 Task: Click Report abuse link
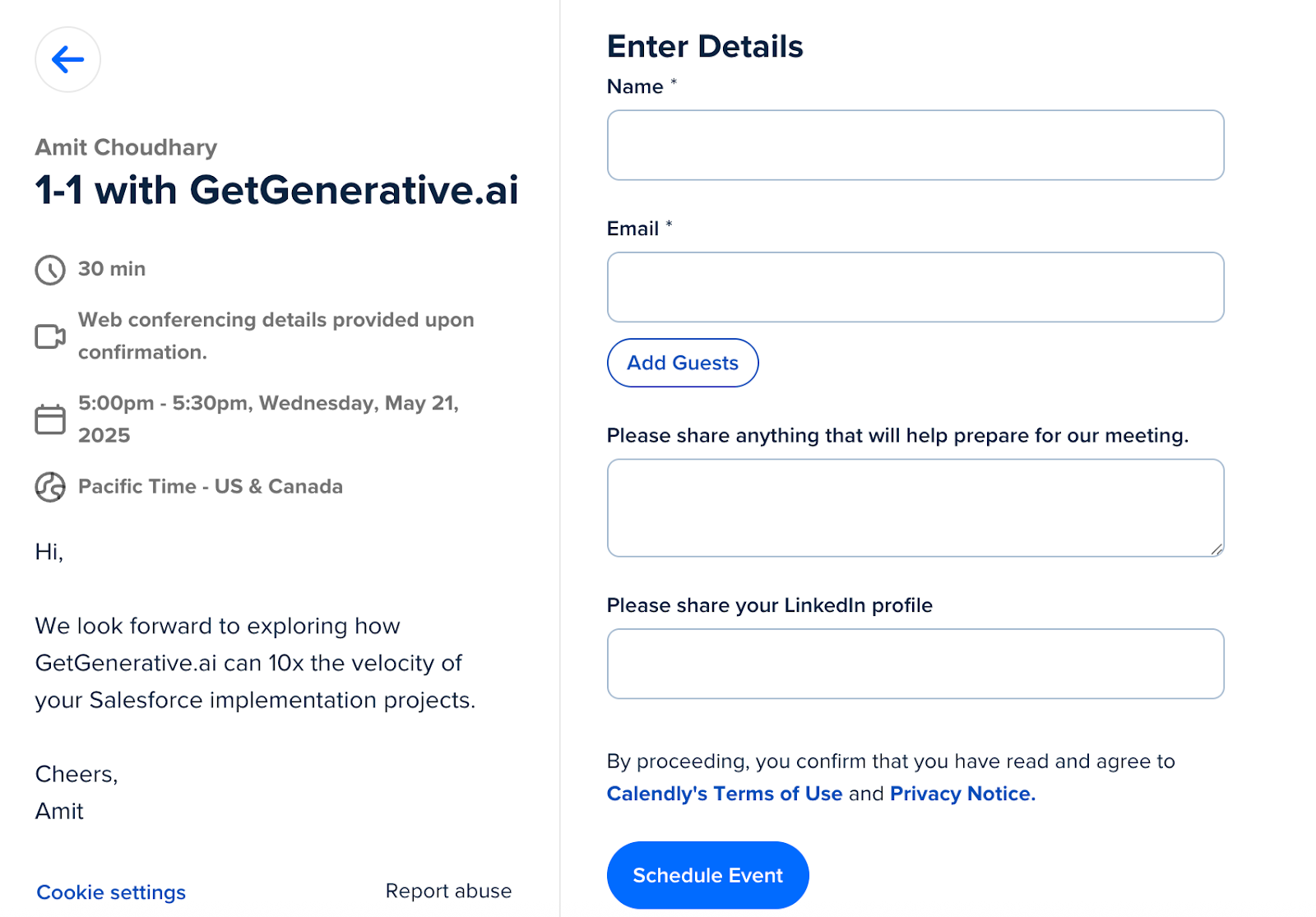tap(448, 891)
